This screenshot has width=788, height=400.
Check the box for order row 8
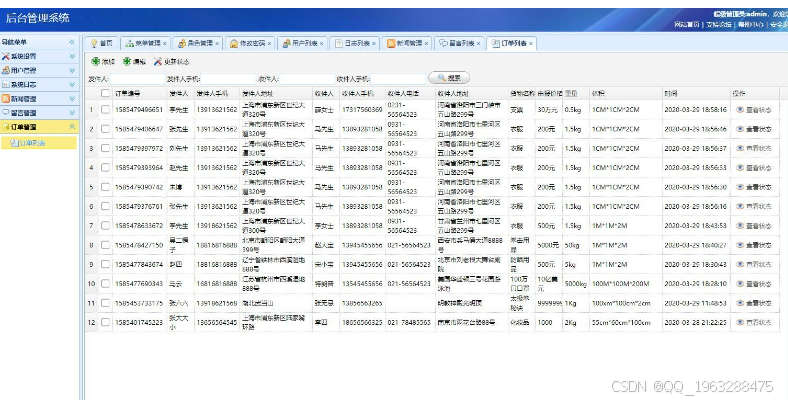(105, 245)
